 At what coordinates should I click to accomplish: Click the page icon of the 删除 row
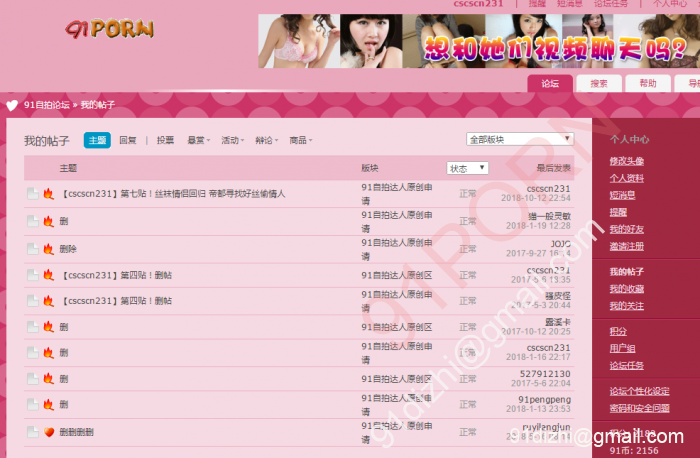click(x=32, y=248)
